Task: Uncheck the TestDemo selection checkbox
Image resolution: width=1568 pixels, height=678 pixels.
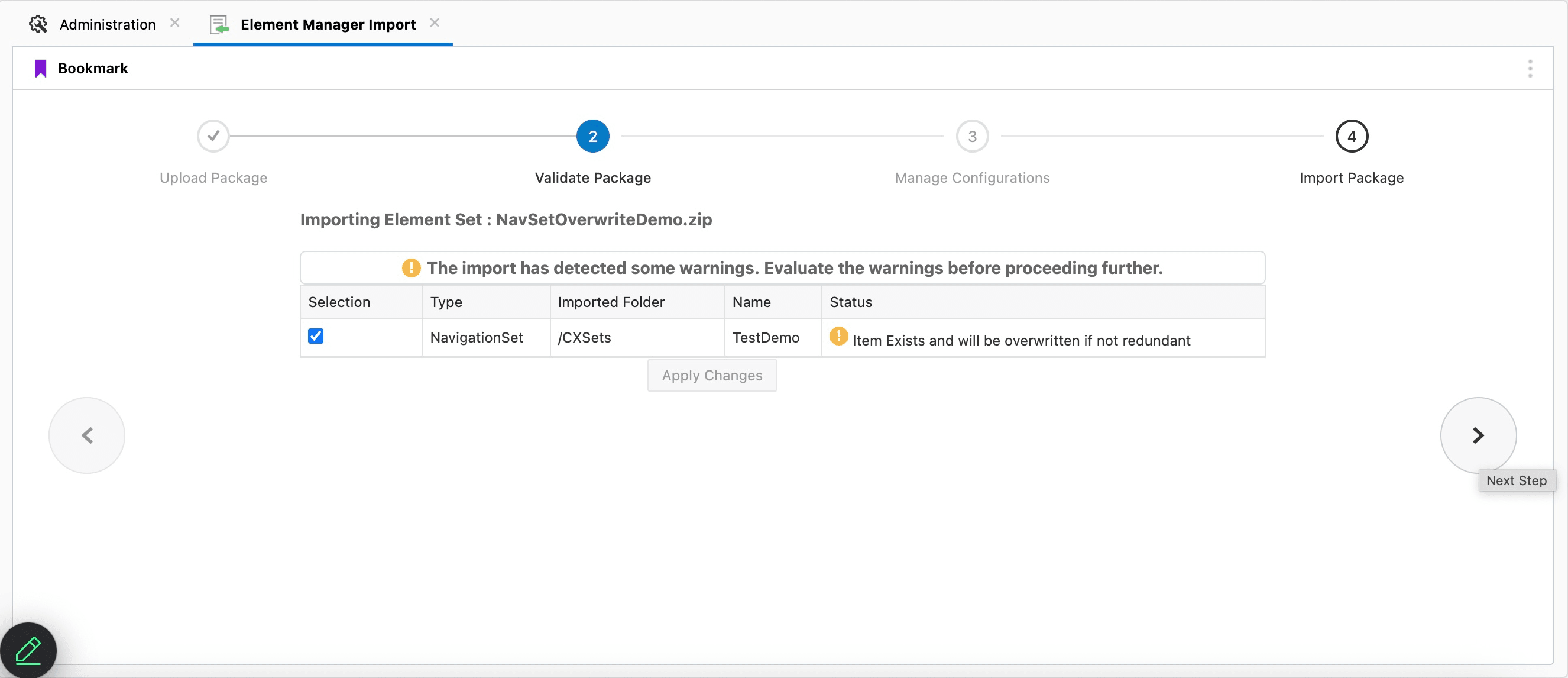Action: (315, 336)
